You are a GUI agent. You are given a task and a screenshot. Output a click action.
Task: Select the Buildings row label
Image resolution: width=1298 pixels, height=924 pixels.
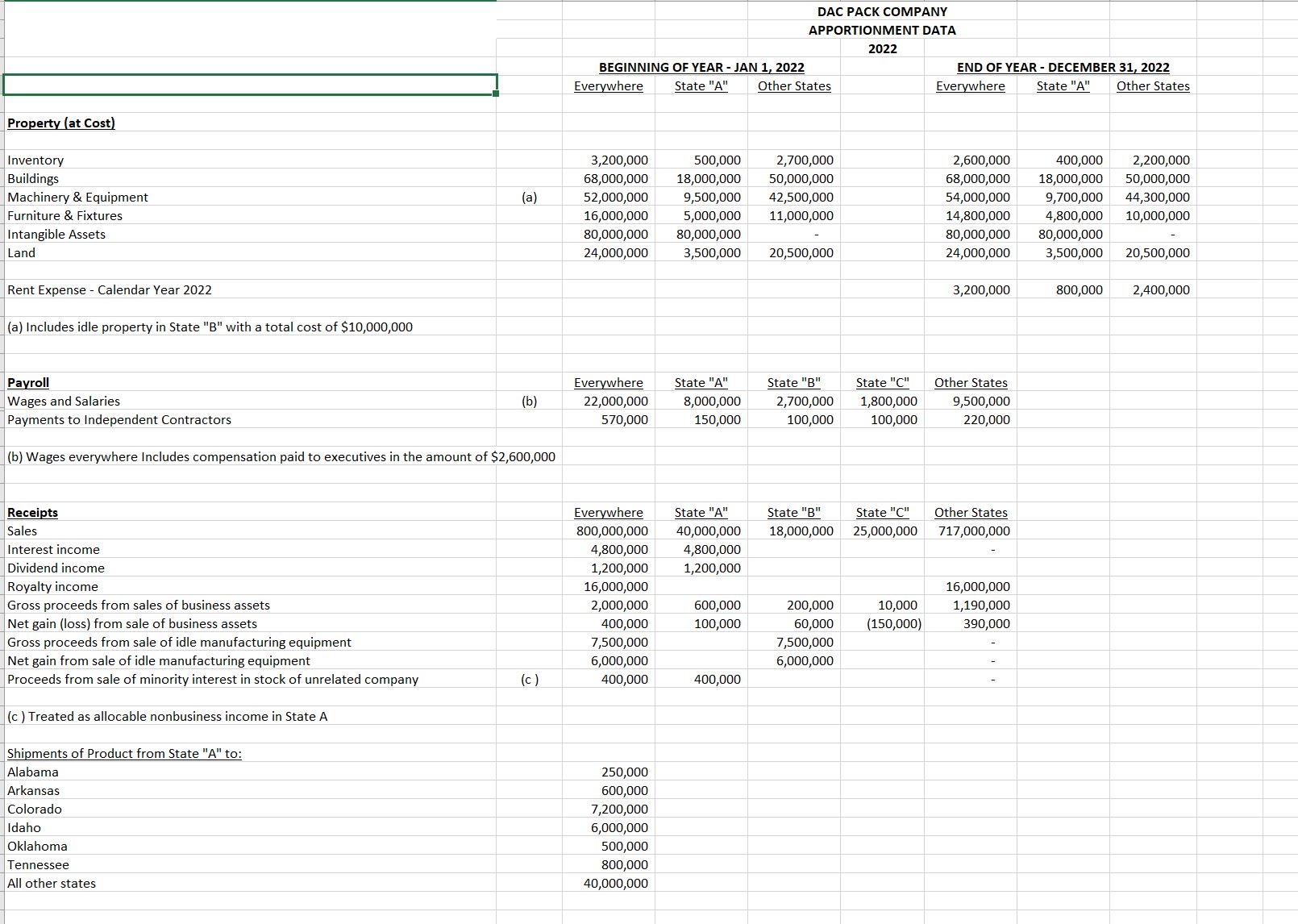point(32,178)
